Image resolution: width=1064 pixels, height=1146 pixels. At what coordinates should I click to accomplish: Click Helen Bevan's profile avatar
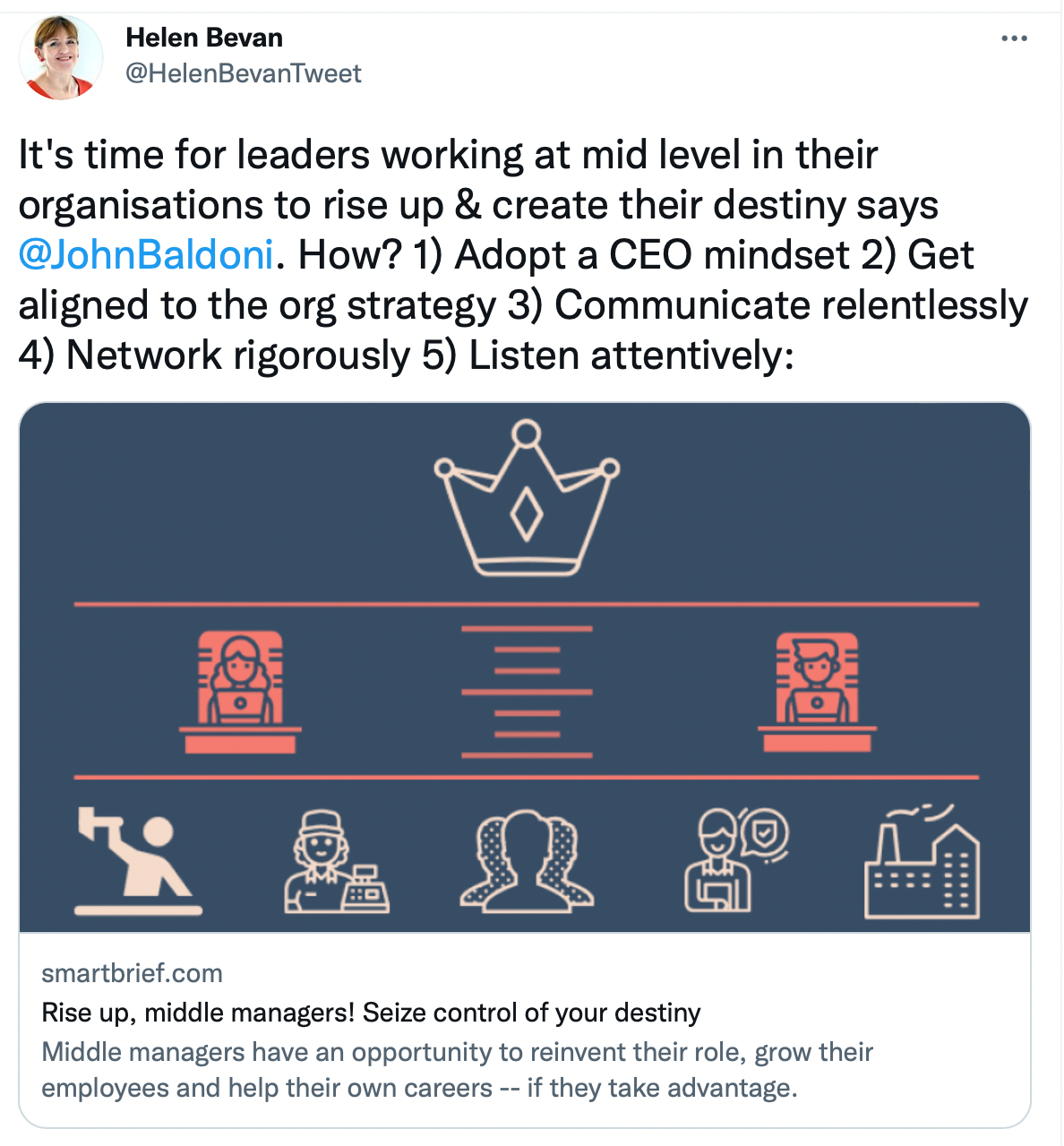(x=61, y=58)
